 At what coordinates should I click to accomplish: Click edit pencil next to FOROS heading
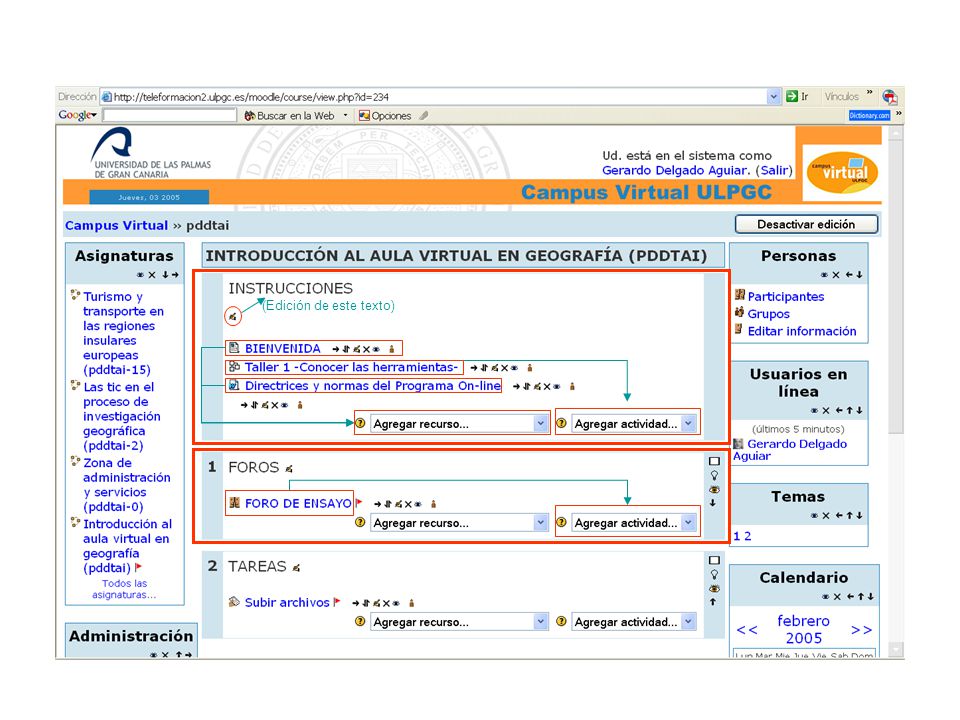coord(289,469)
